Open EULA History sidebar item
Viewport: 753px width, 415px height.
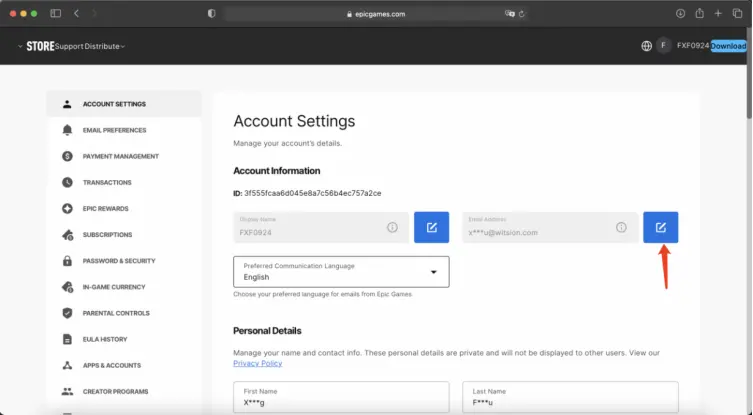(x=124, y=339)
